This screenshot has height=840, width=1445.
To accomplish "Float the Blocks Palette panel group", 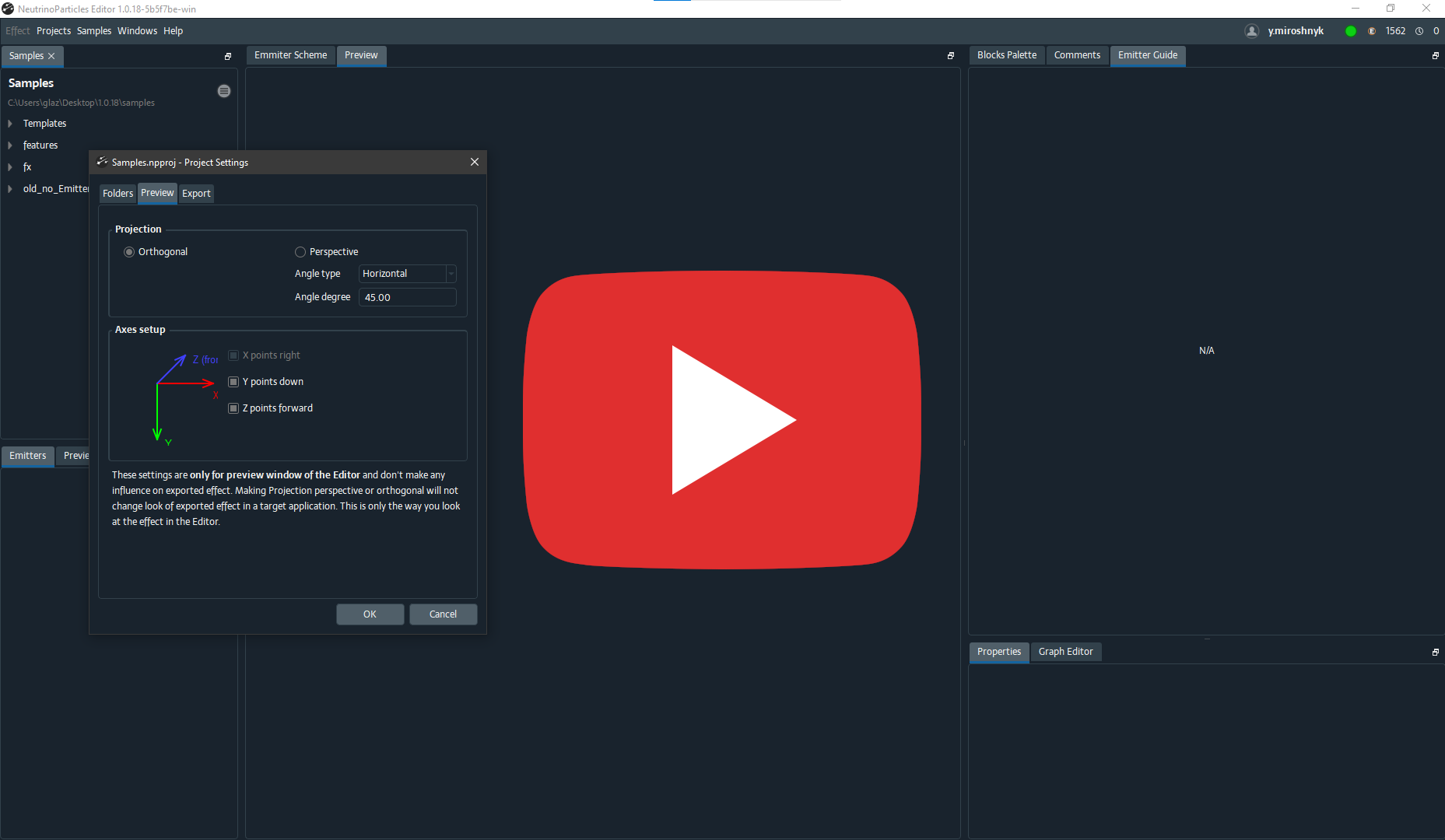I will [x=1434, y=56].
